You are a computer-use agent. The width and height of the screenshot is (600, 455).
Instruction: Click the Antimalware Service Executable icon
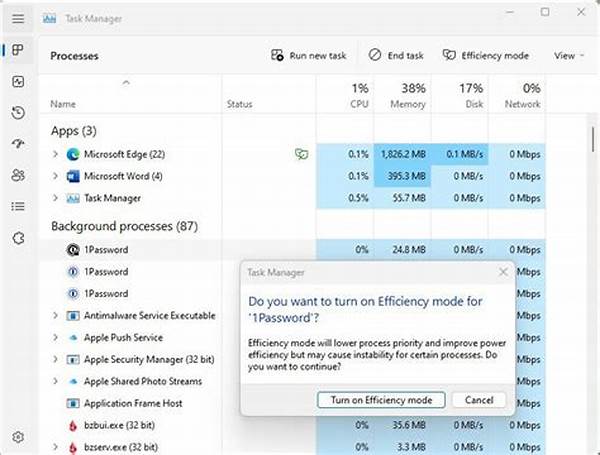pos(73,316)
